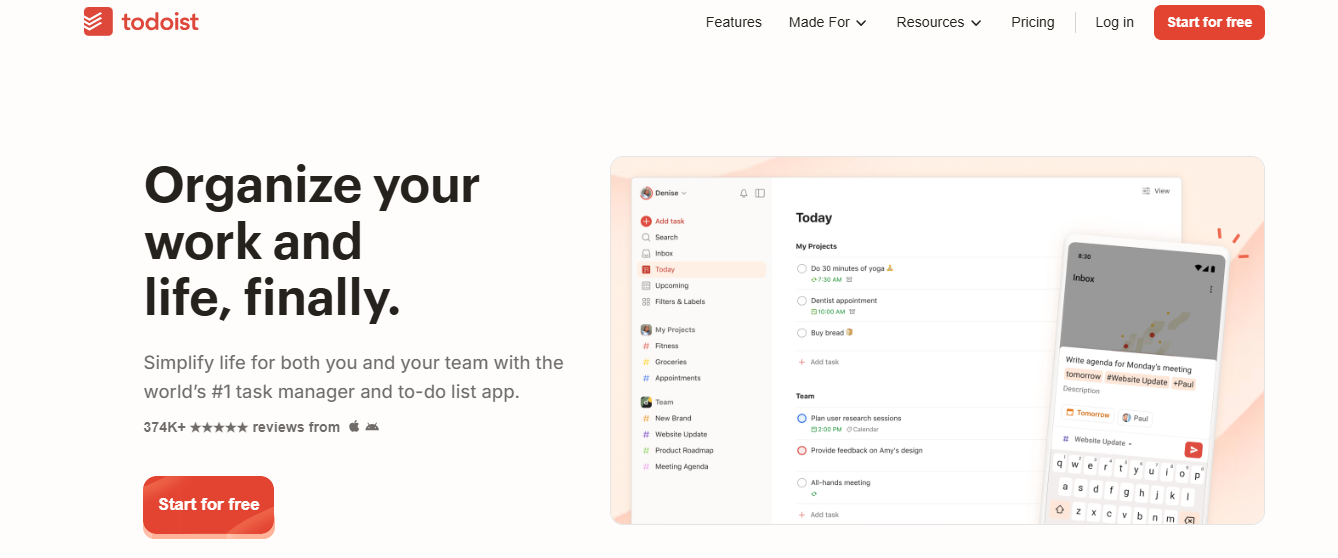Open the Denise account dropdown

click(x=664, y=193)
